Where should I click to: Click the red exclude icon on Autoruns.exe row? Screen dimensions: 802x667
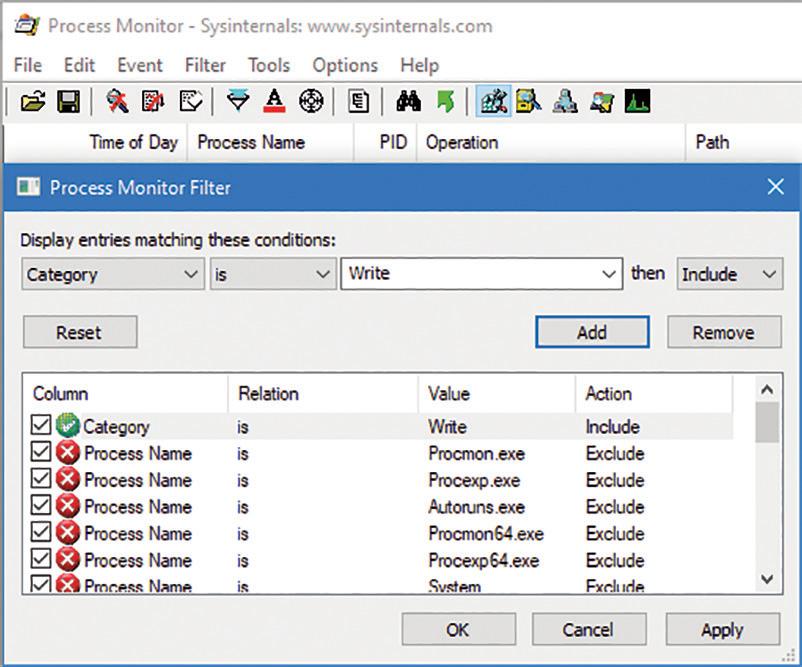click(x=68, y=506)
